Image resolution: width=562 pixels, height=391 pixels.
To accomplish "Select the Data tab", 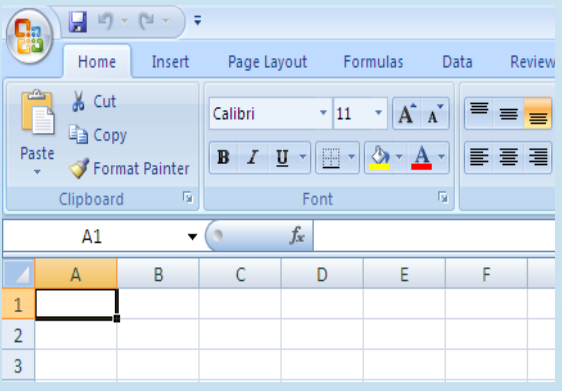I will 457,62.
